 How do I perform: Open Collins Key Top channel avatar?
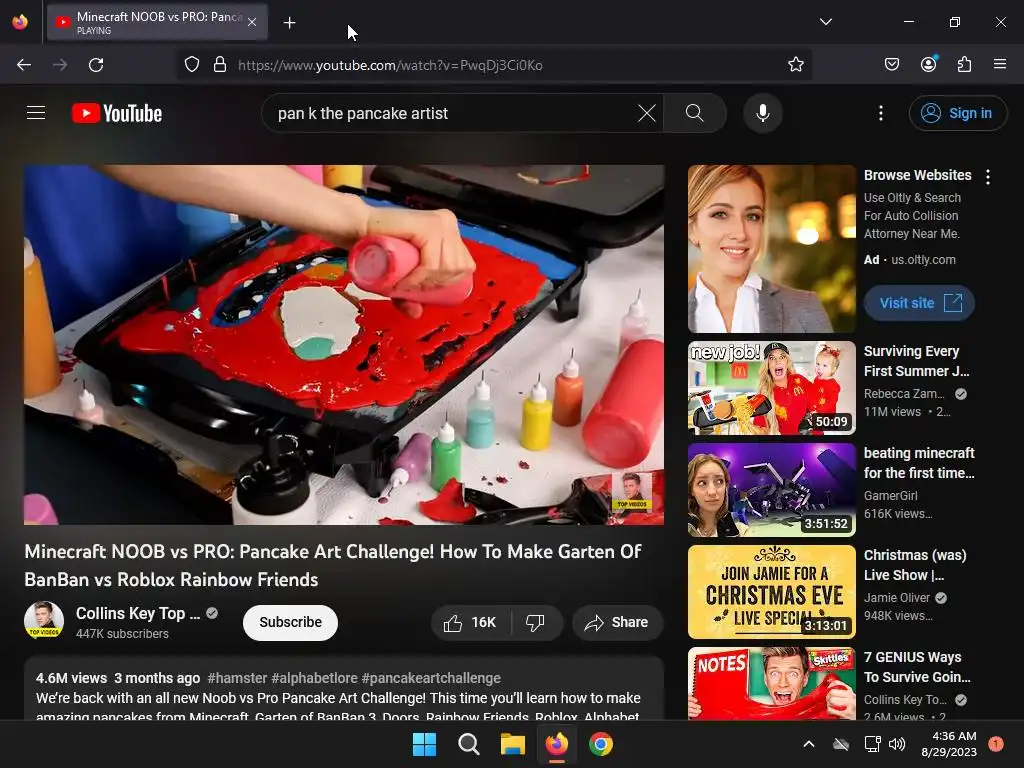tap(44, 619)
